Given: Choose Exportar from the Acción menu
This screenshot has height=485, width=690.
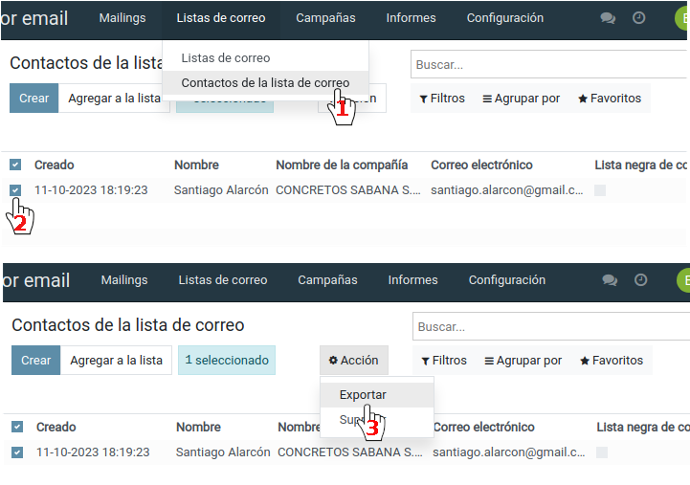Looking at the screenshot, I should (363, 394).
